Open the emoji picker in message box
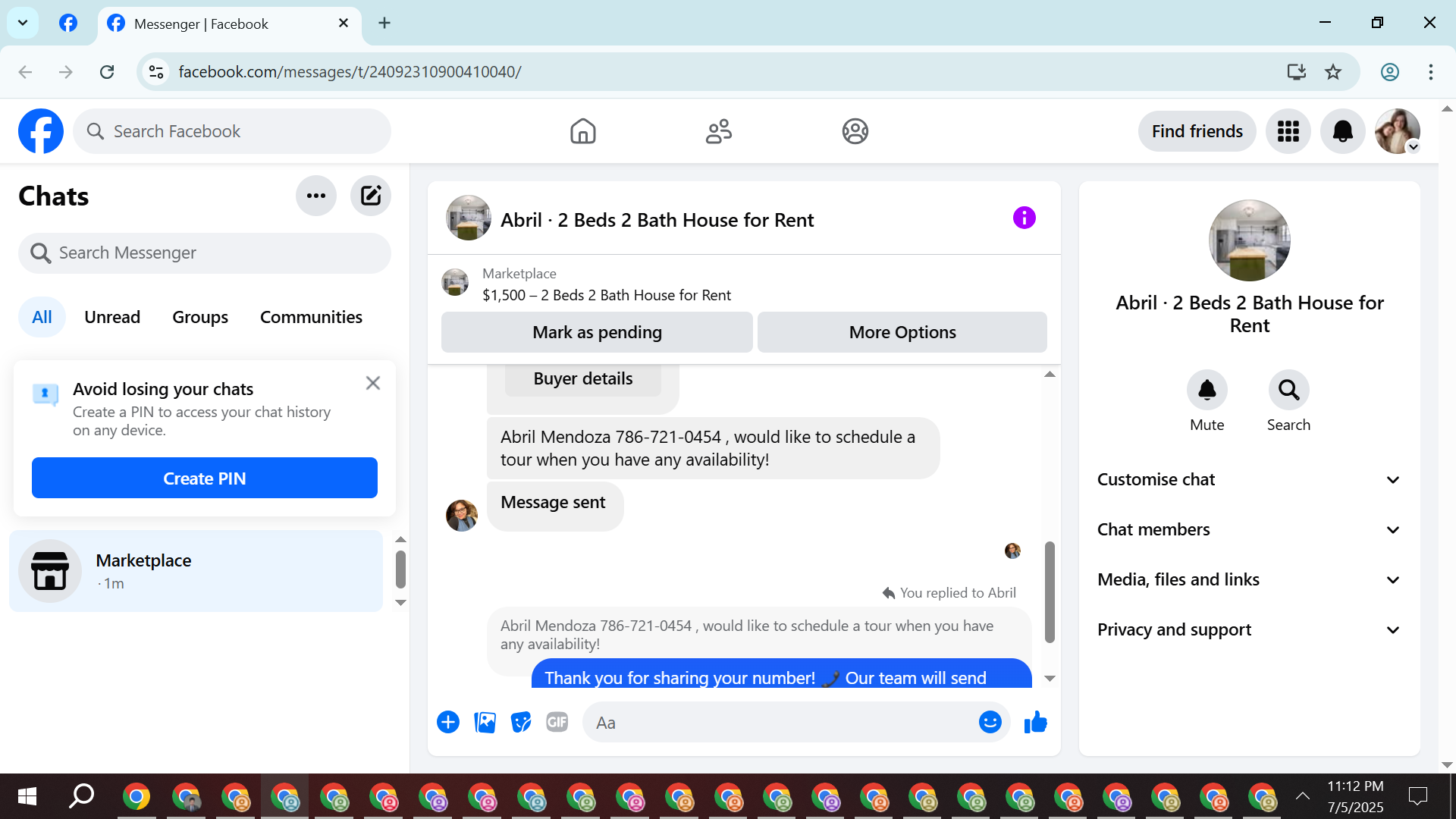The height and width of the screenshot is (819, 1456). [990, 723]
